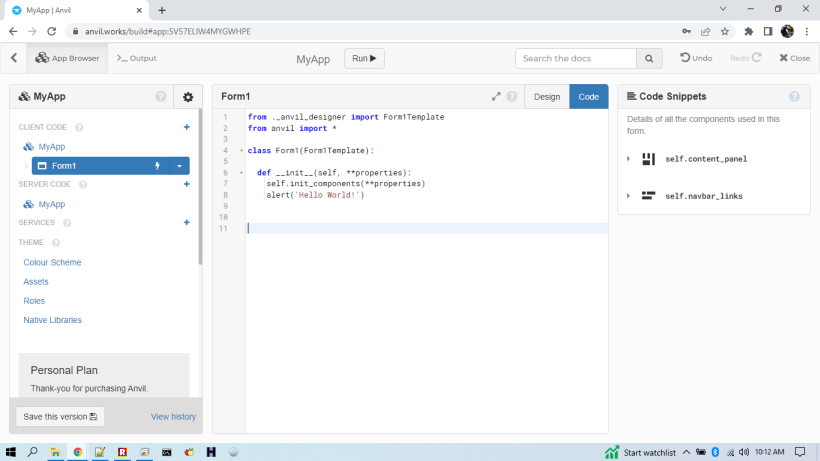Add a new server module
This screenshot has height=461, width=820.
(x=186, y=184)
